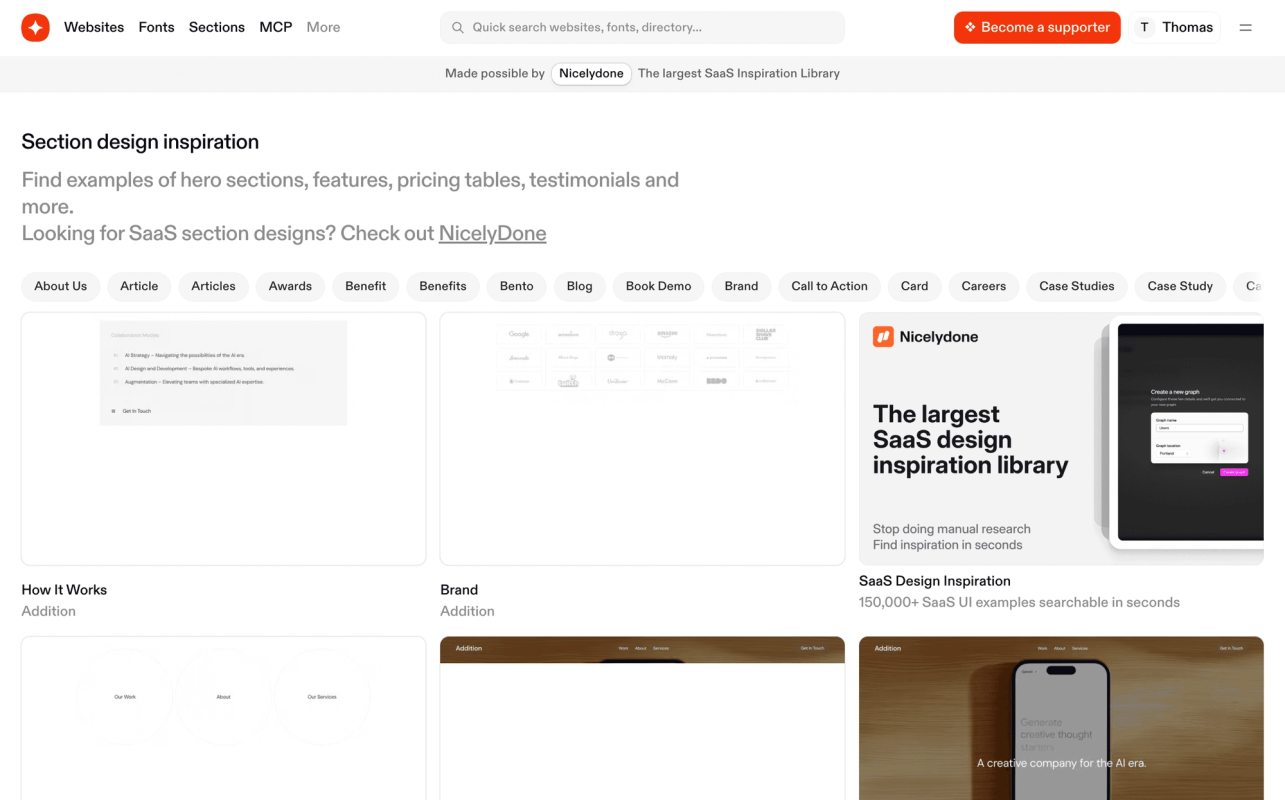Open the hamburger menu icon
Image resolution: width=1285 pixels, height=800 pixels.
pos(1246,28)
